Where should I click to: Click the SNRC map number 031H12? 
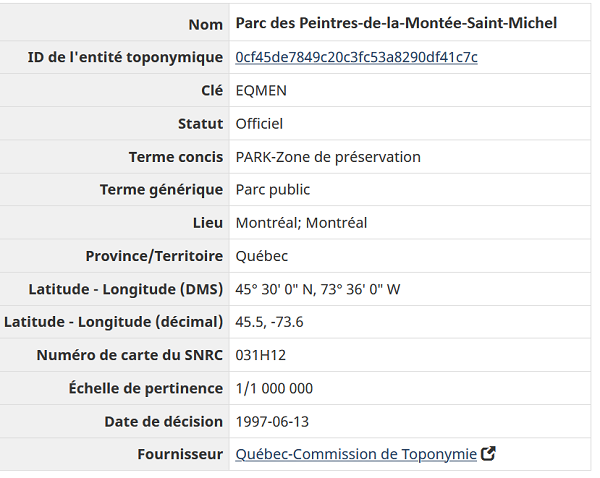pyautogui.click(x=261, y=355)
